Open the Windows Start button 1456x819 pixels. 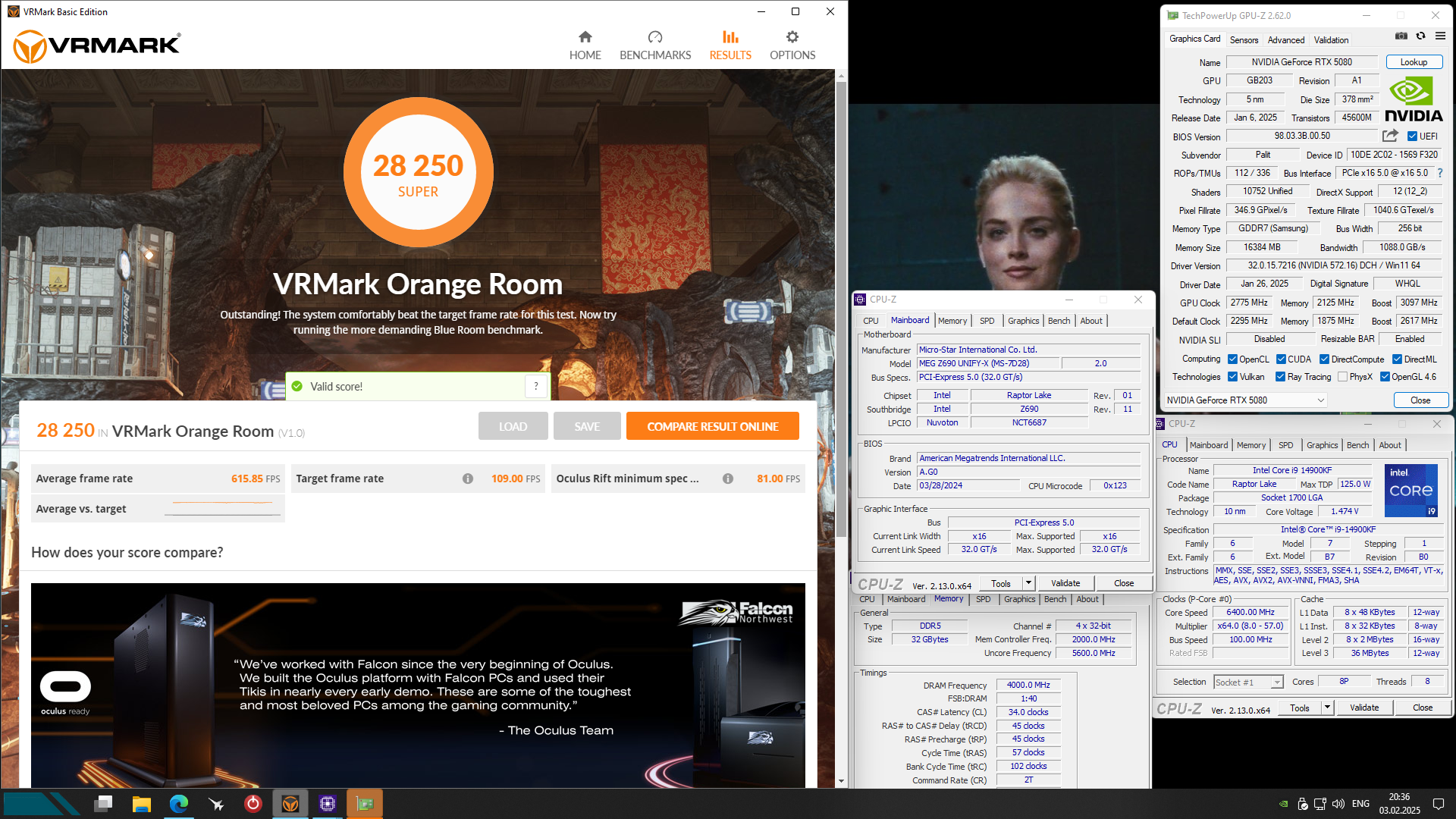[42, 804]
